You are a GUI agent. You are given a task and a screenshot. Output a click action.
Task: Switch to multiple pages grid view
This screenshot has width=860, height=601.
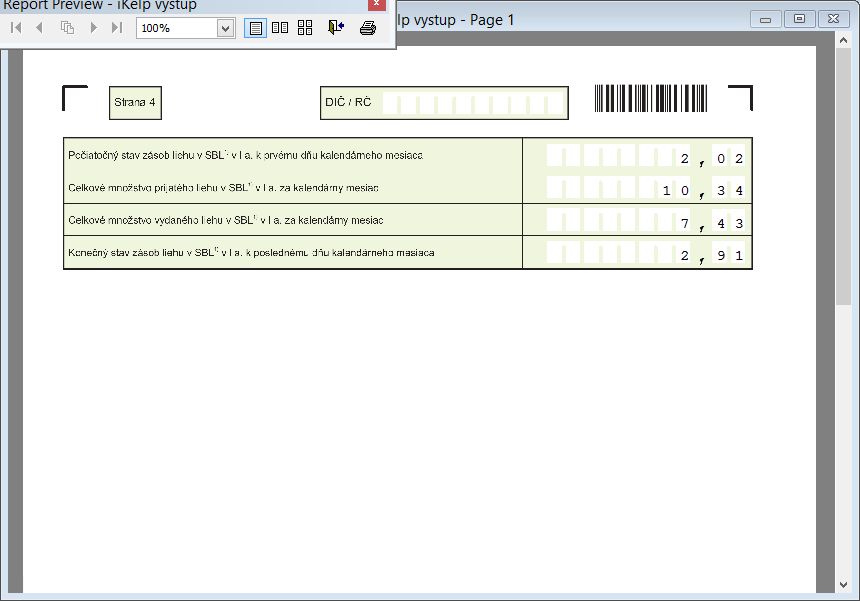[305, 28]
